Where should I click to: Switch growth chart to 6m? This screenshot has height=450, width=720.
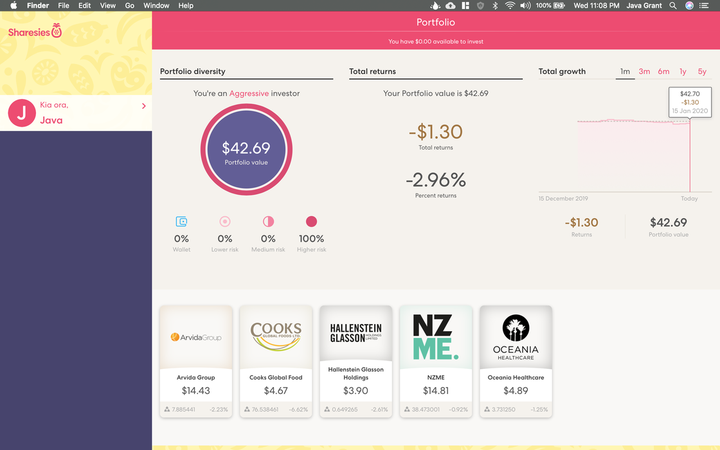coord(664,72)
